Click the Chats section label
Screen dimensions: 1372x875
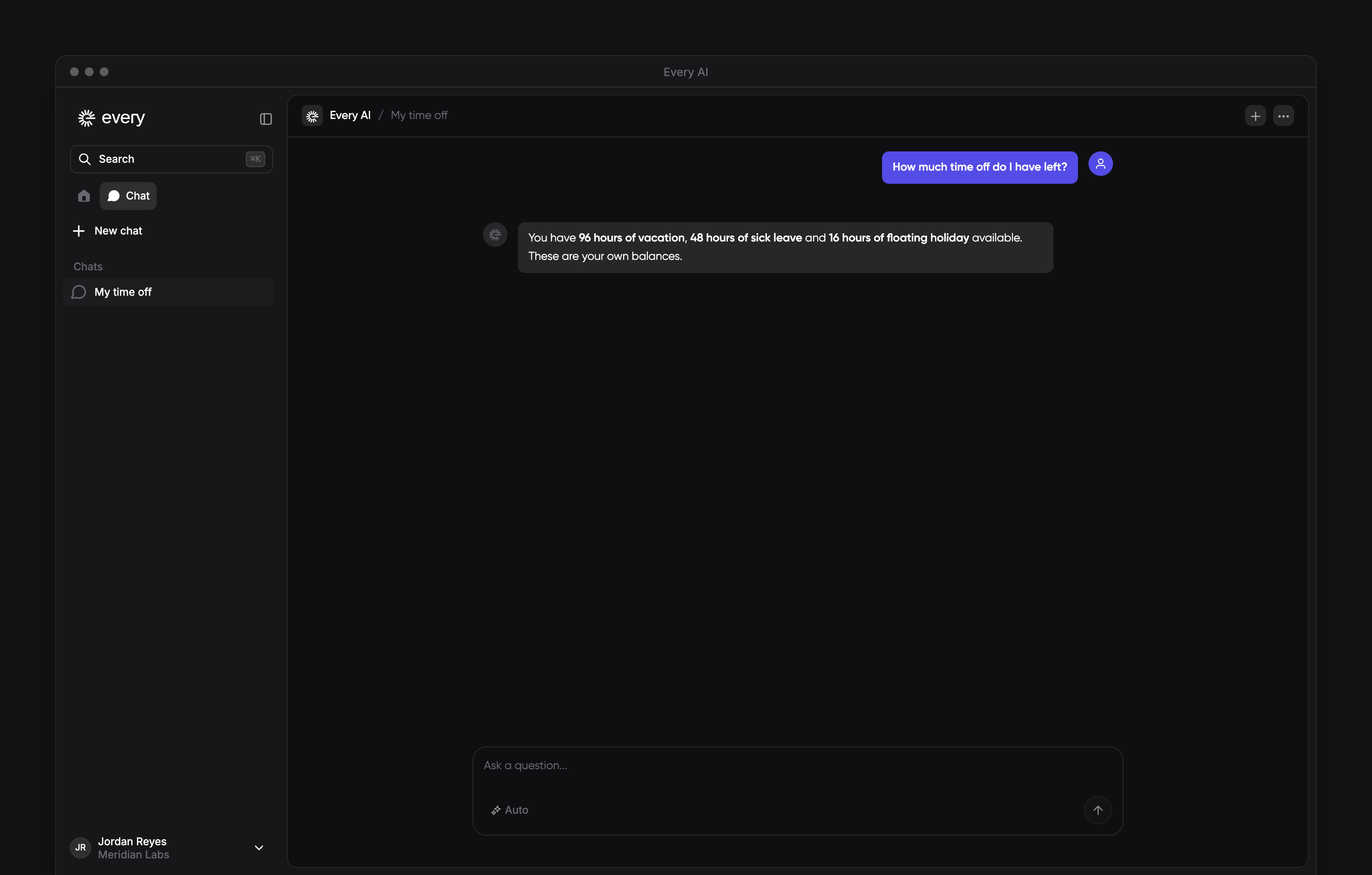click(88, 266)
